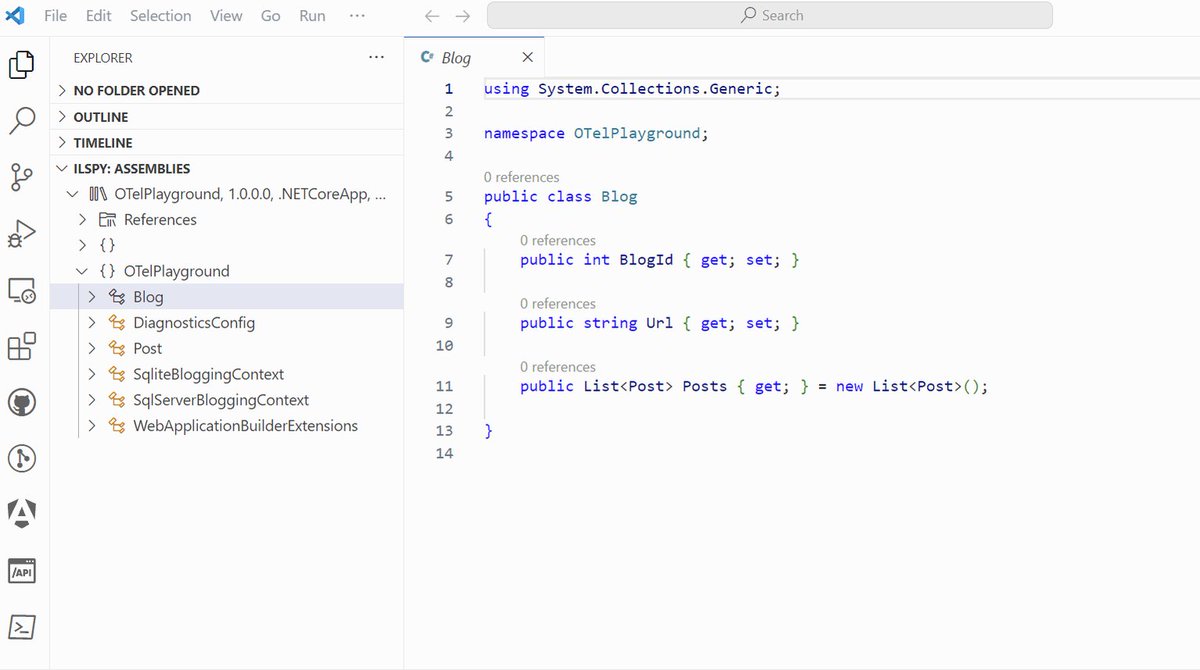Image resolution: width=1200 pixels, height=670 pixels.
Task: Open the API activity bar icon
Action: pyautogui.click(x=22, y=571)
